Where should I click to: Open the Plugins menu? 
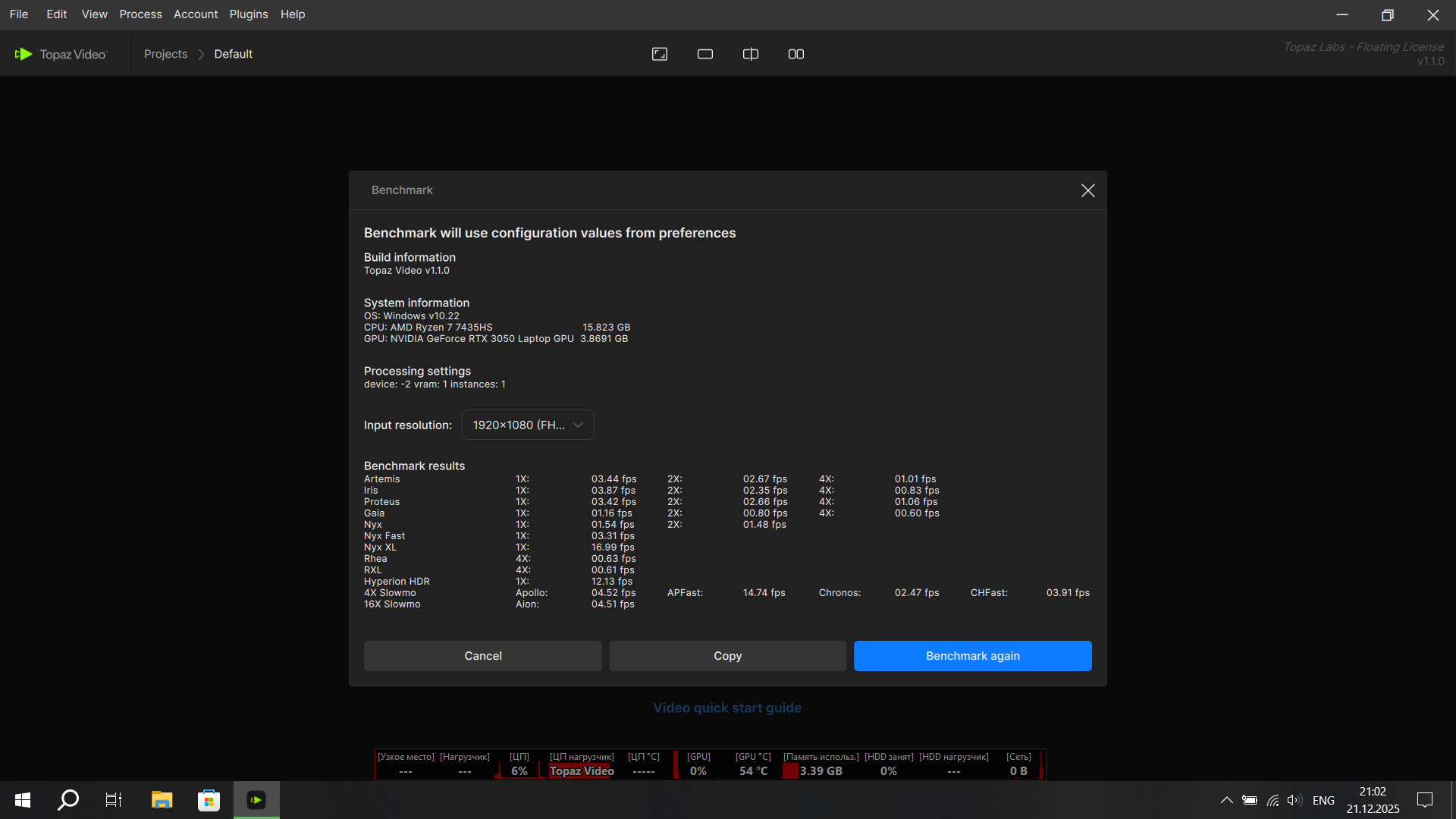tap(249, 14)
